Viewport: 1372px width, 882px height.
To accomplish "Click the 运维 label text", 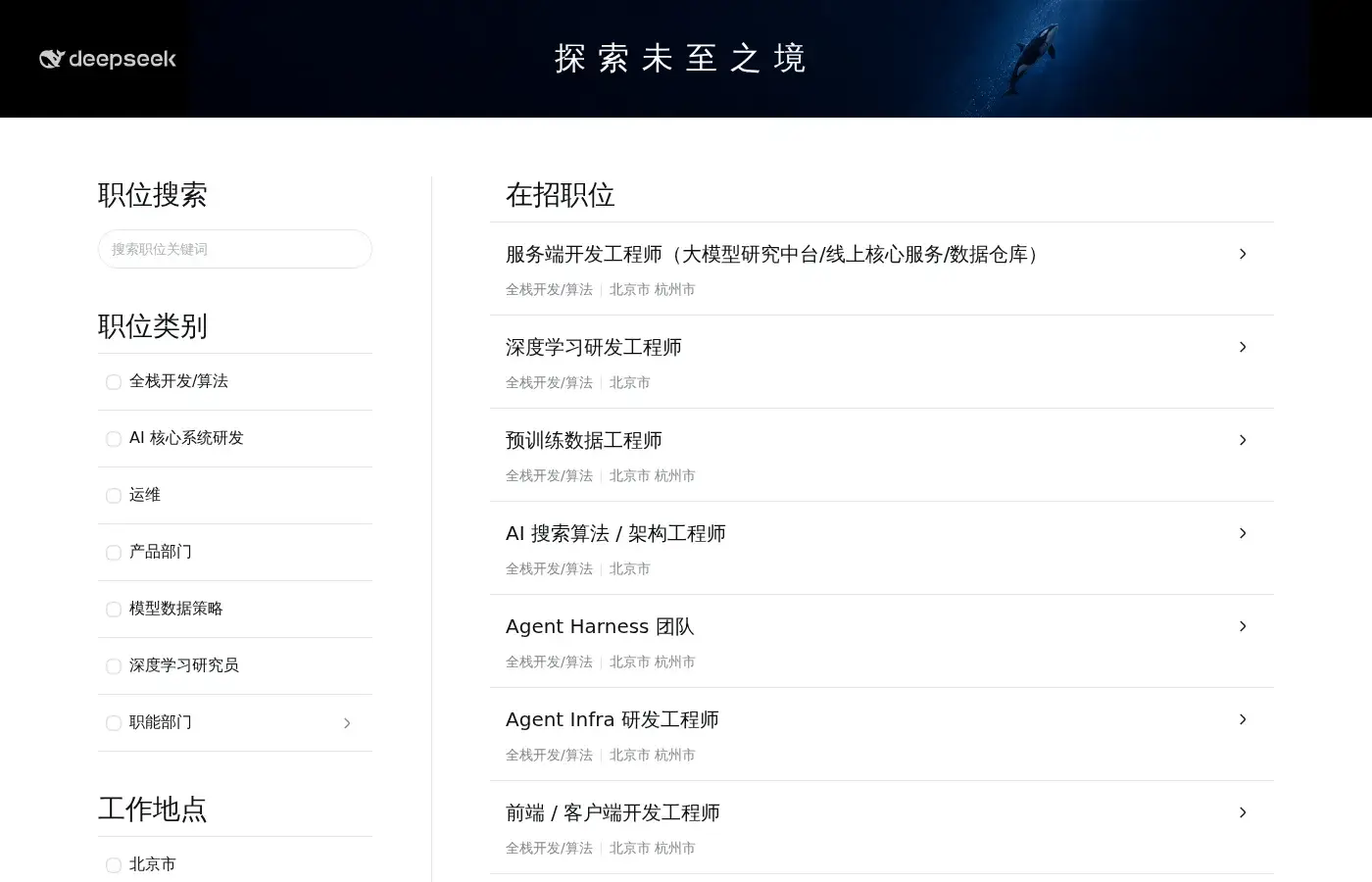I will 145,495.
